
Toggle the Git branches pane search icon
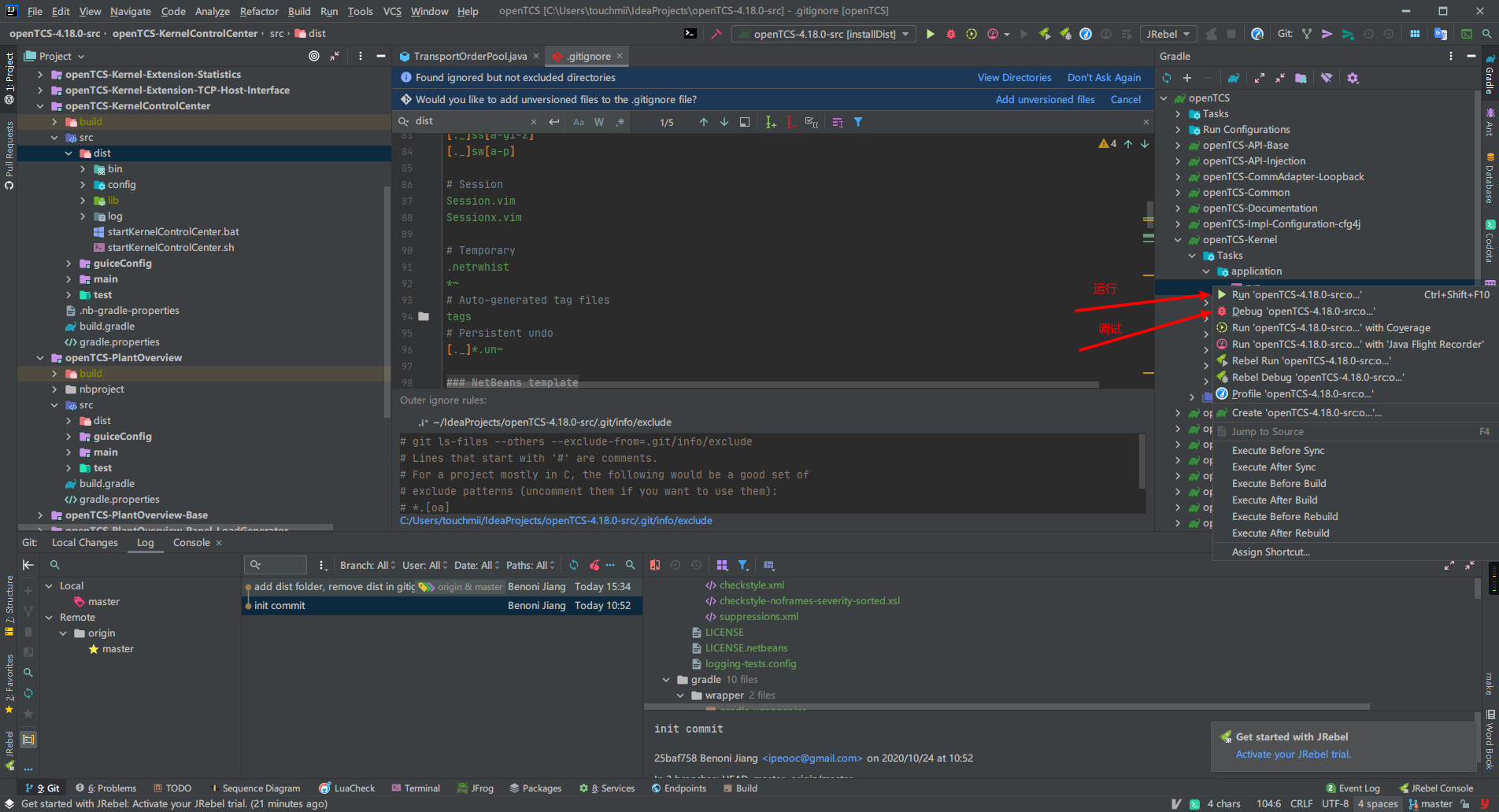coord(55,565)
